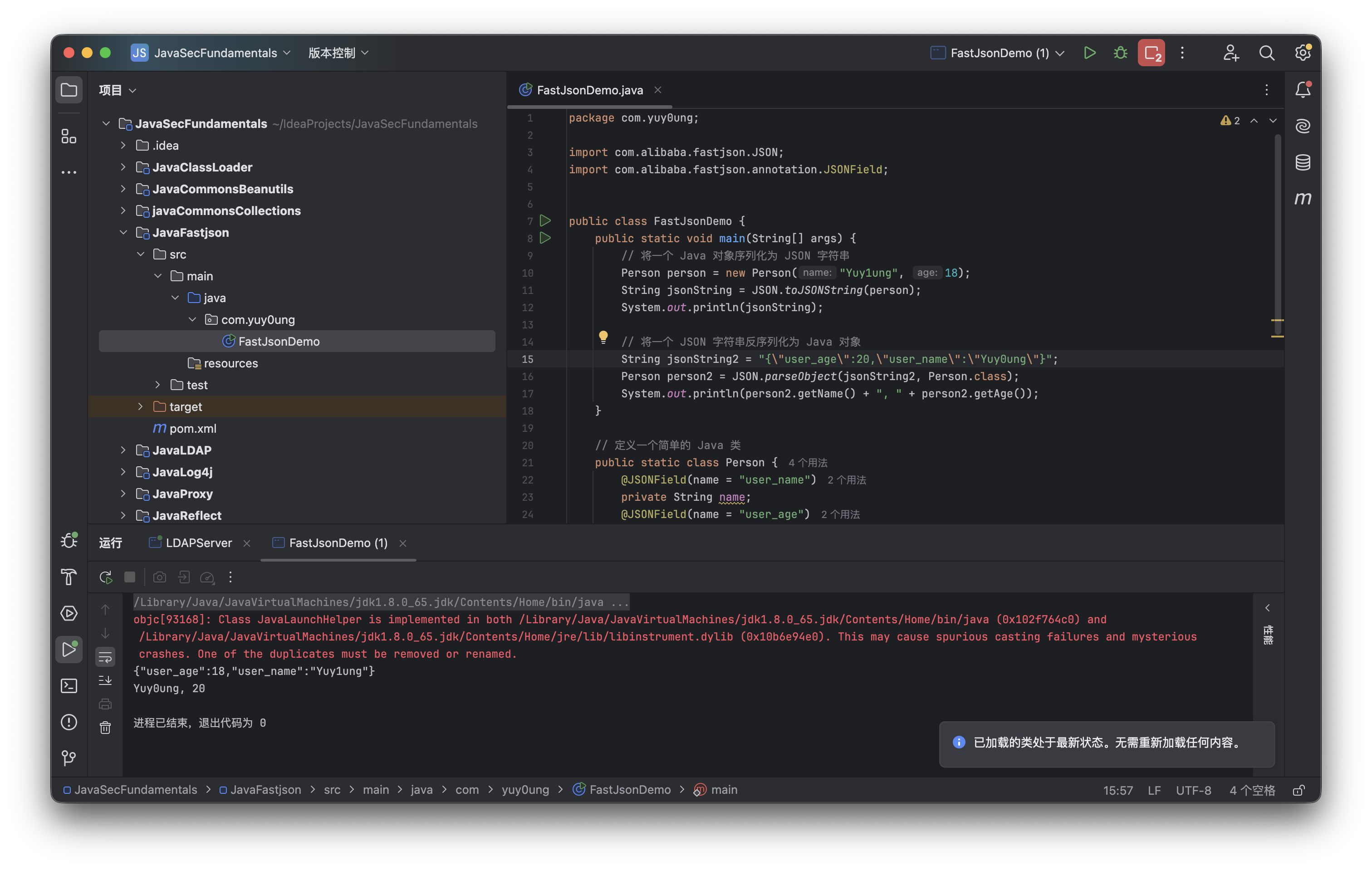The width and height of the screenshot is (1372, 870).
Task: Toggle read-only lock in status bar
Action: coord(1298,790)
